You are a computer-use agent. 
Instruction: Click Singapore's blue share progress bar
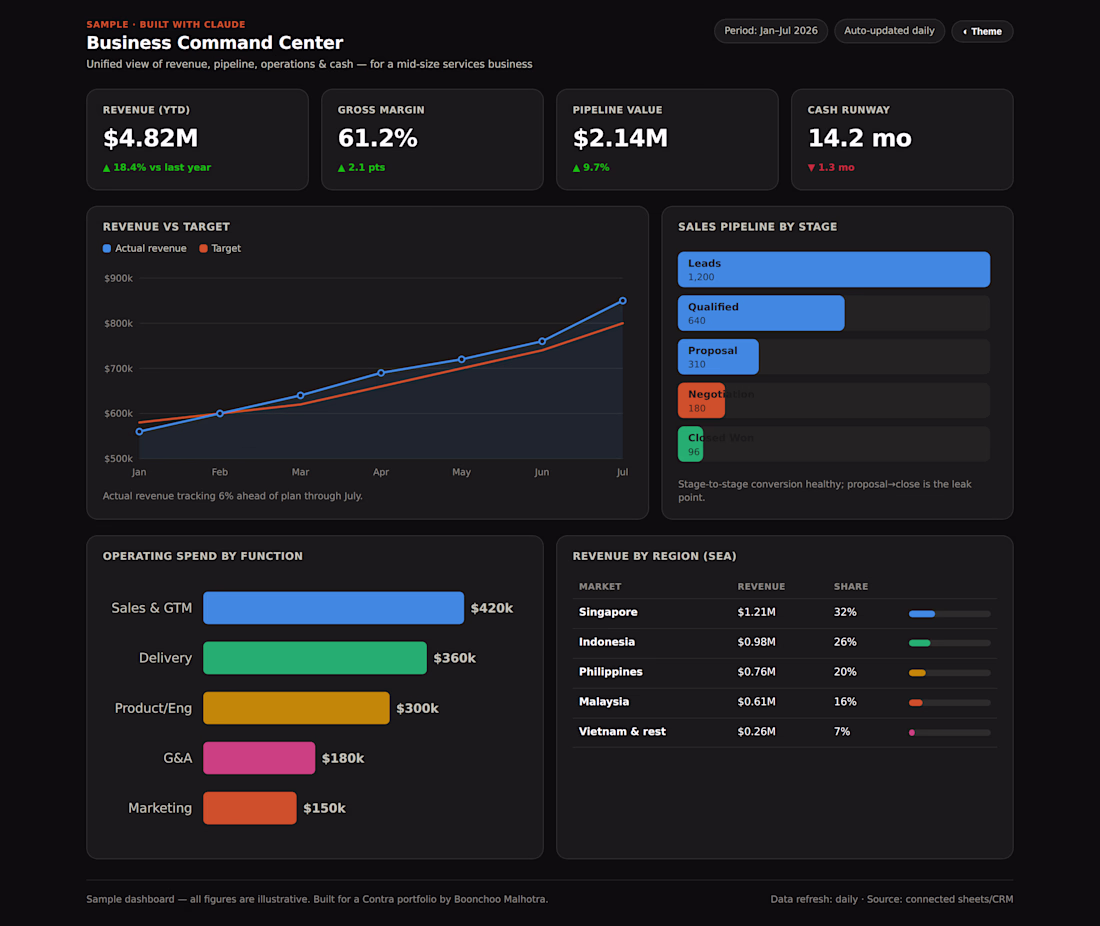click(922, 614)
